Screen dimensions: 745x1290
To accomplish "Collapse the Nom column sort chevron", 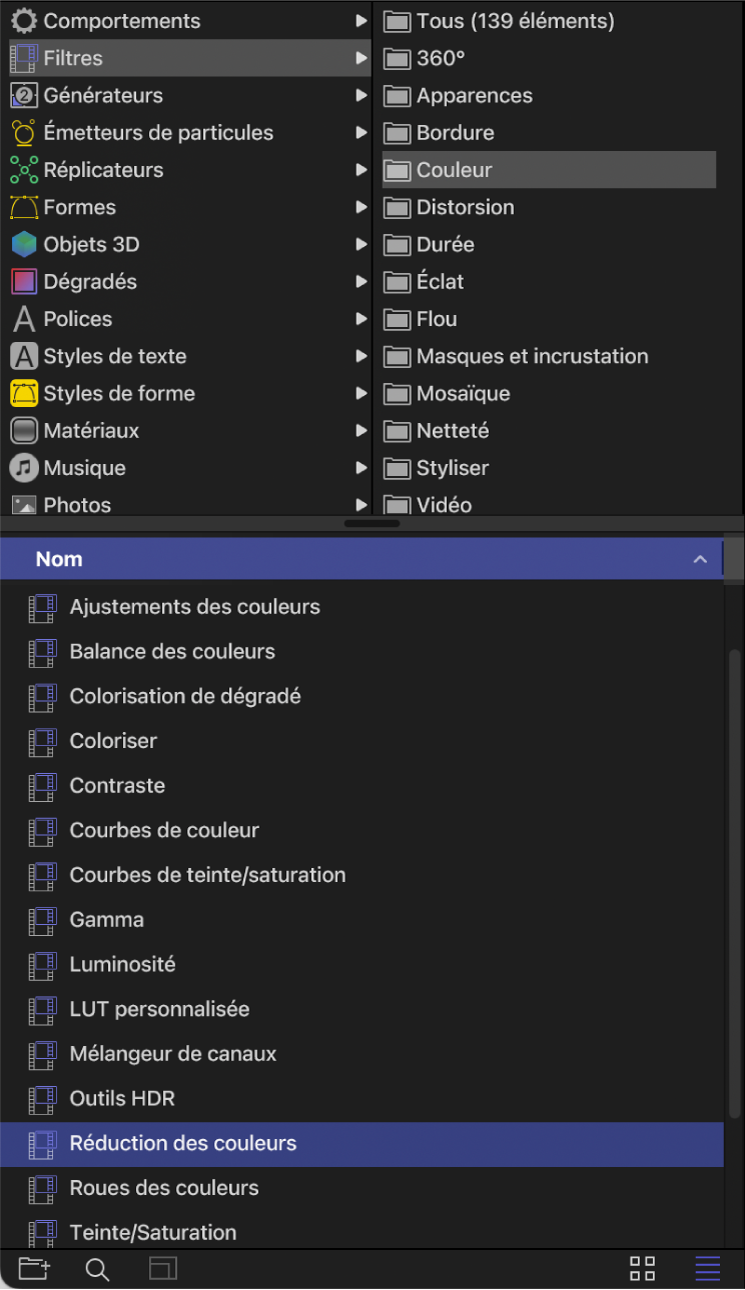I will coord(700,559).
